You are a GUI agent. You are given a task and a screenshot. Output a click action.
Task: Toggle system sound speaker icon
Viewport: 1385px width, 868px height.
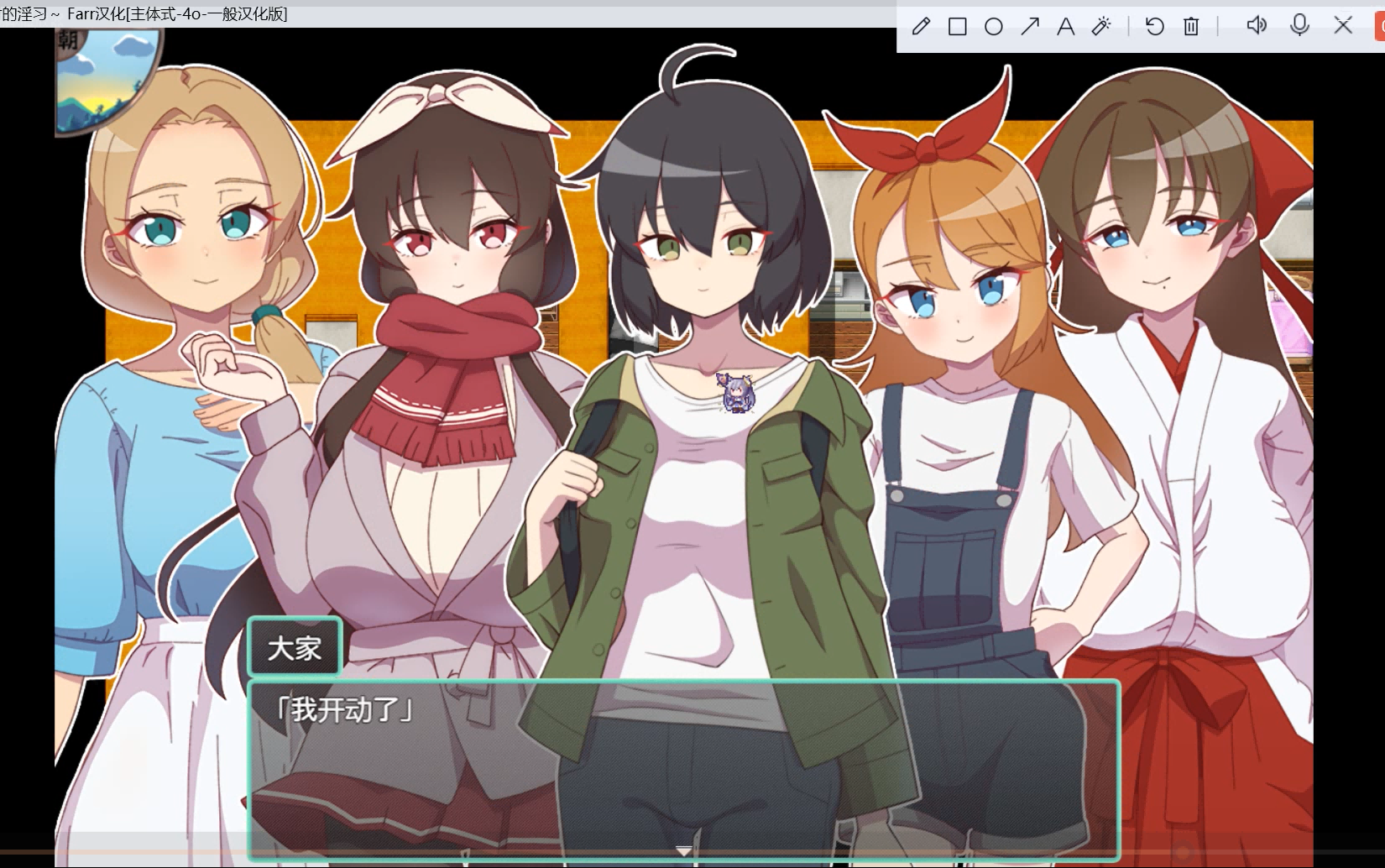point(1257,25)
